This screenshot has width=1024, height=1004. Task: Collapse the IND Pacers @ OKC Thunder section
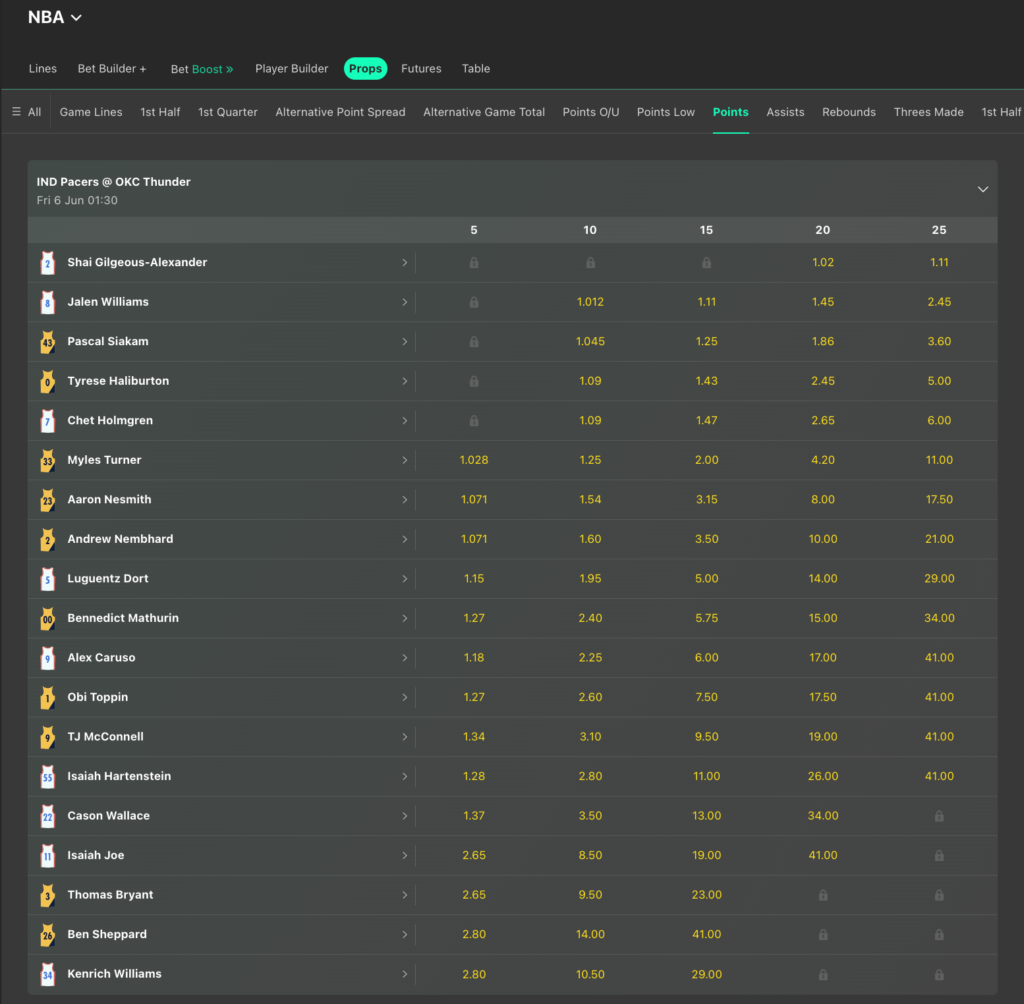tap(982, 189)
